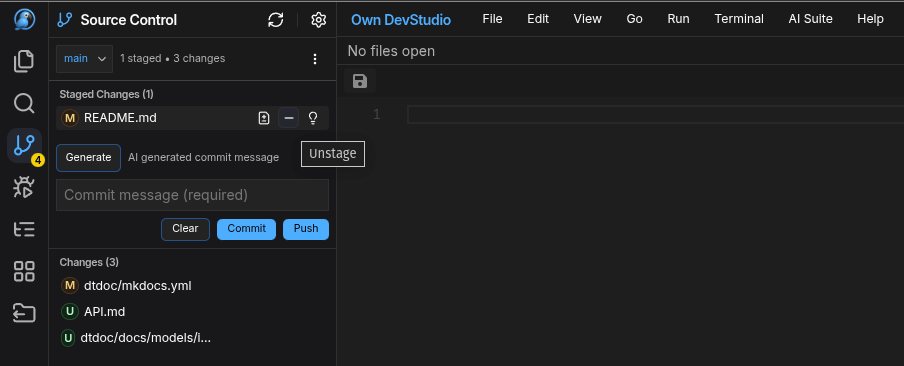Image resolution: width=904 pixels, height=366 pixels.
Task: Click the branch icon beside Source Control title
Action: click(65, 20)
